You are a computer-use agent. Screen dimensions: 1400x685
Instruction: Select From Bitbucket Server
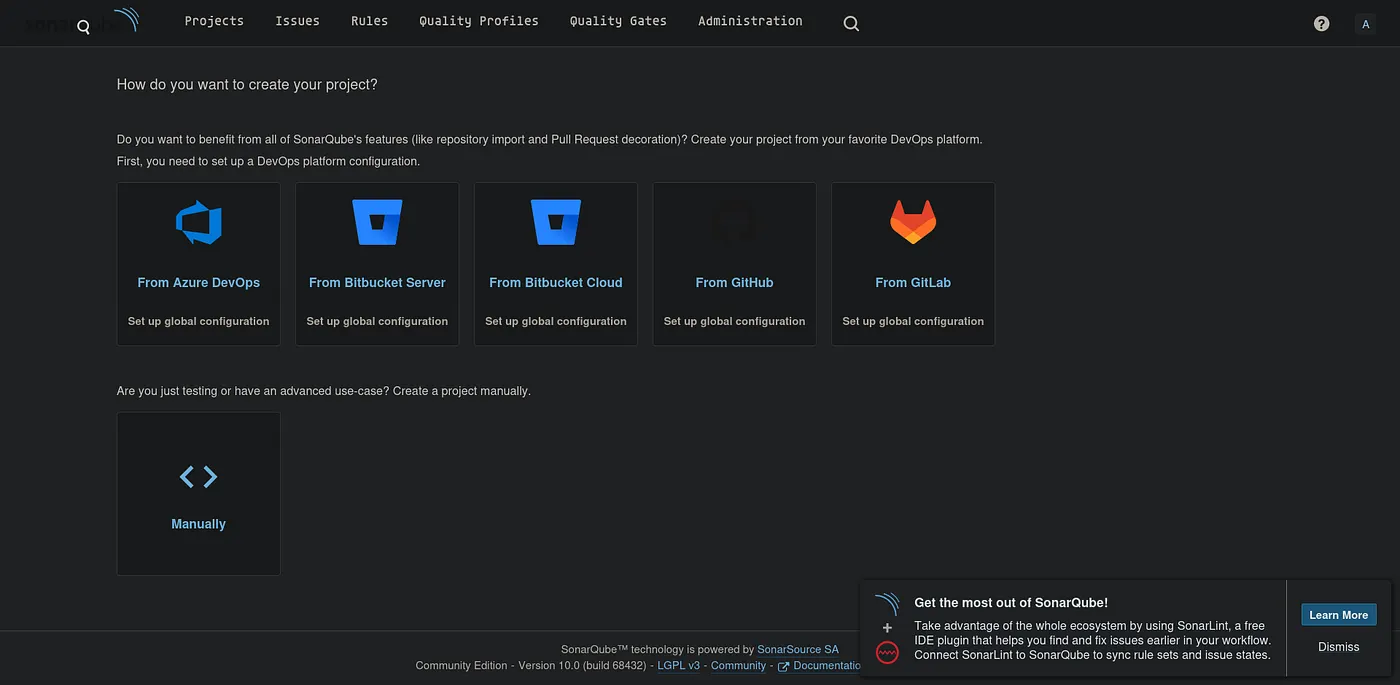(377, 283)
